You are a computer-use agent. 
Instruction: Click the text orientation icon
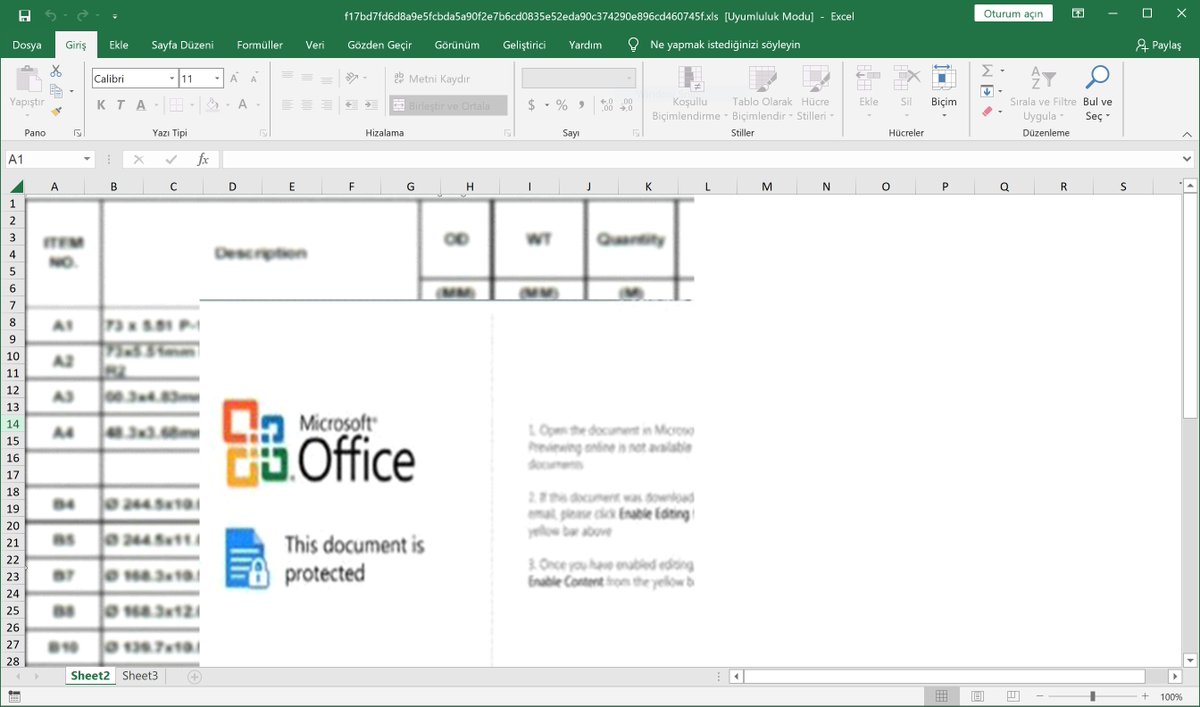(x=351, y=78)
